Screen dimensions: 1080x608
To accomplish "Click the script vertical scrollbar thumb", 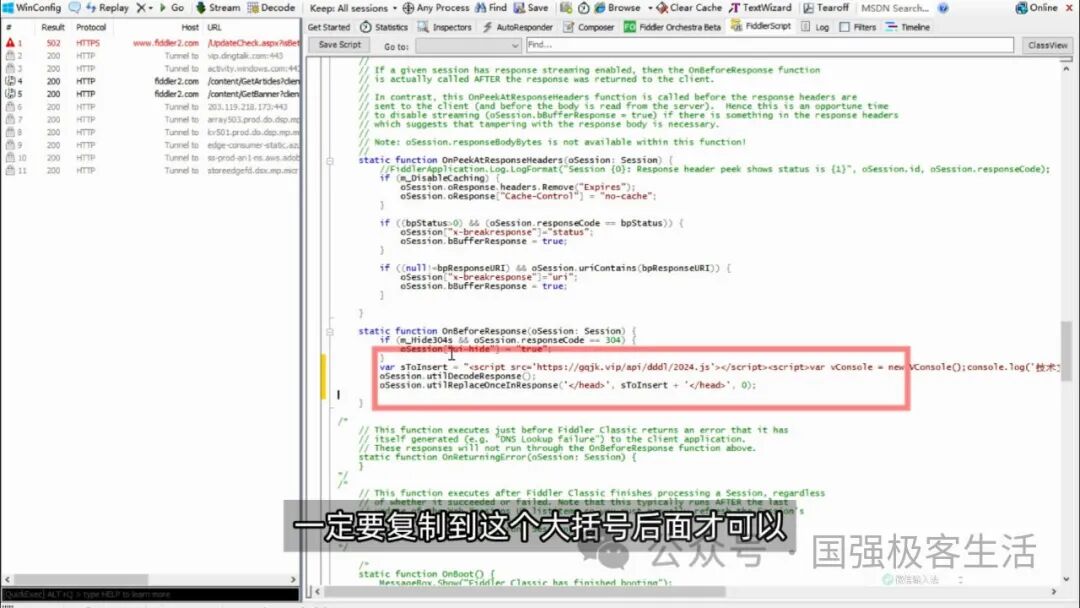I will (1066, 351).
